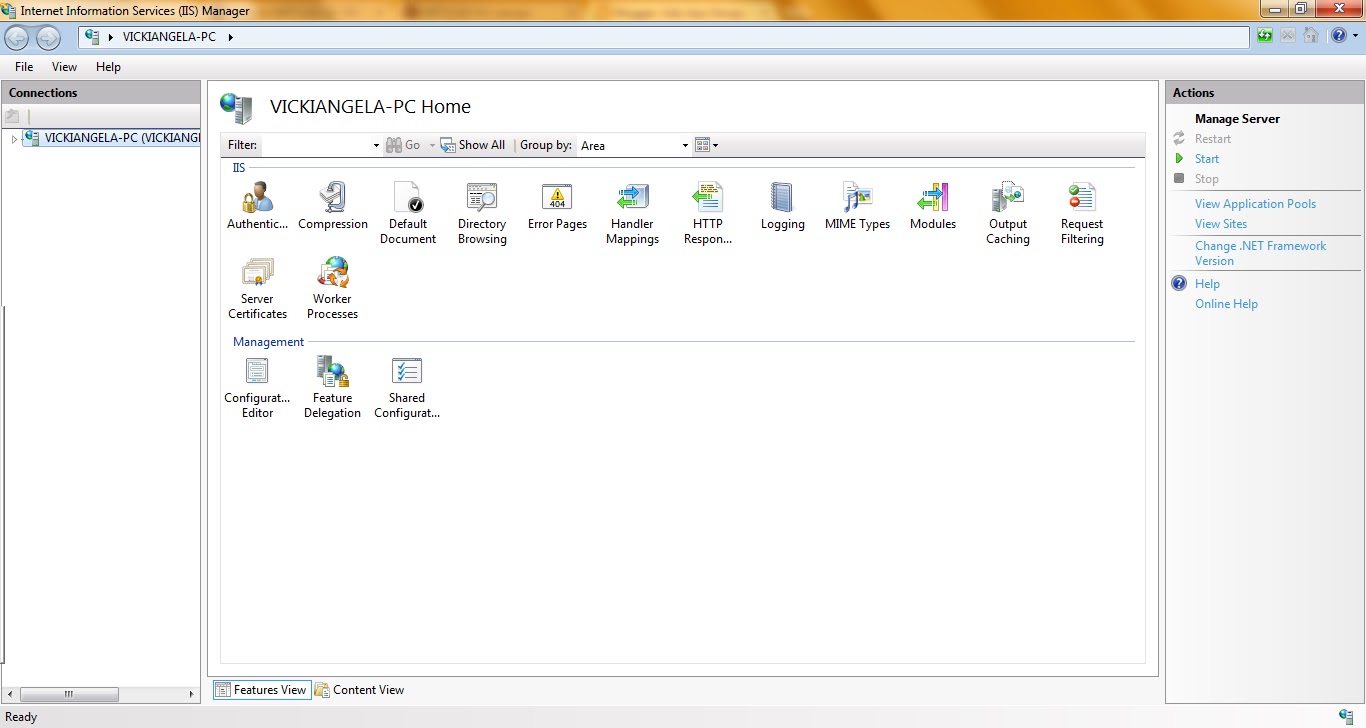Open Worker Processes feature
The height and width of the screenshot is (728, 1366).
point(332,288)
